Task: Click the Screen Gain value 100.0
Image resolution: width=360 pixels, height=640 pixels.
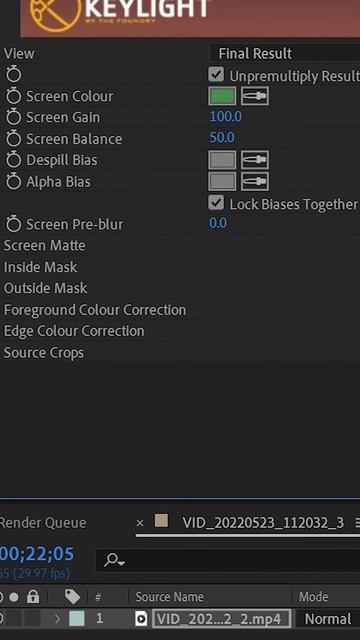Action: click(225, 117)
